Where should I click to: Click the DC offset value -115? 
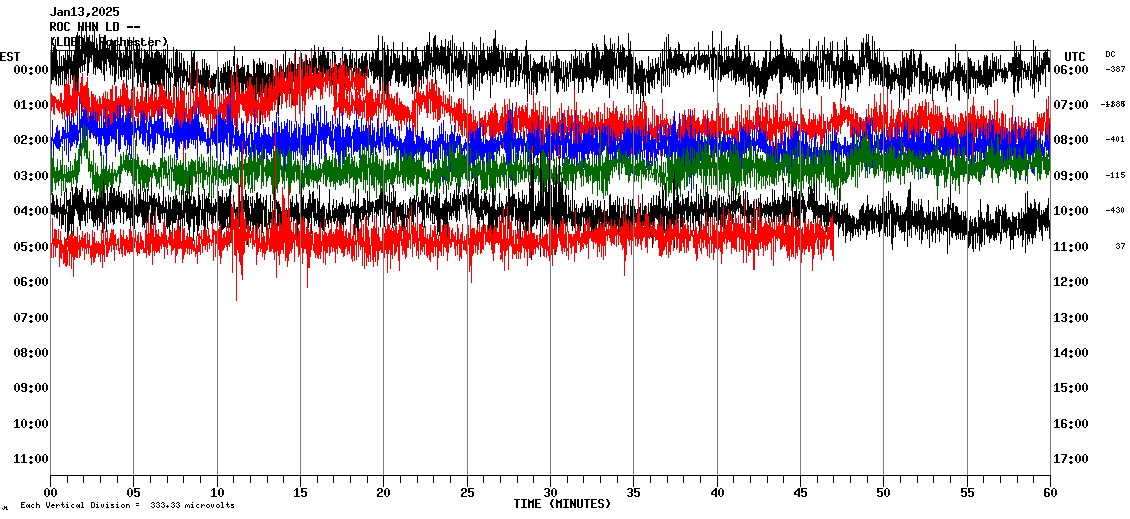pyautogui.click(x=1116, y=176)
